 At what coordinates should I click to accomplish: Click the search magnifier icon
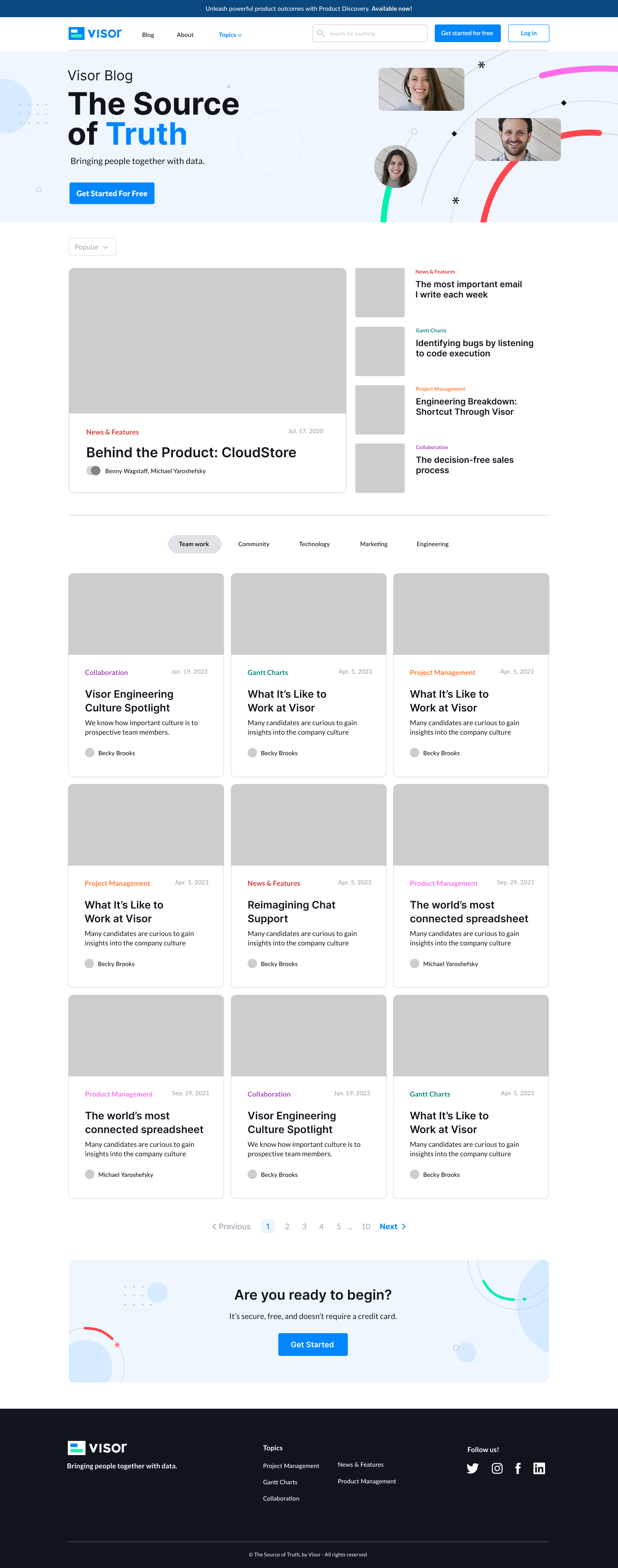321,33
